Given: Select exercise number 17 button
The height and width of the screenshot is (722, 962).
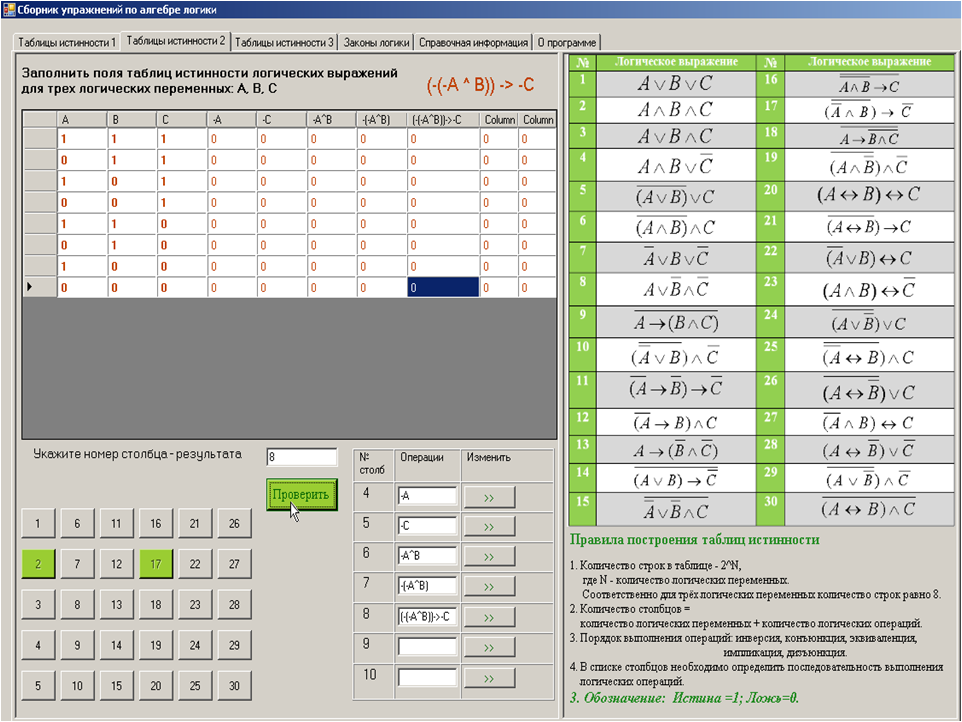Looking at the screenshot, I should (156, 564).
